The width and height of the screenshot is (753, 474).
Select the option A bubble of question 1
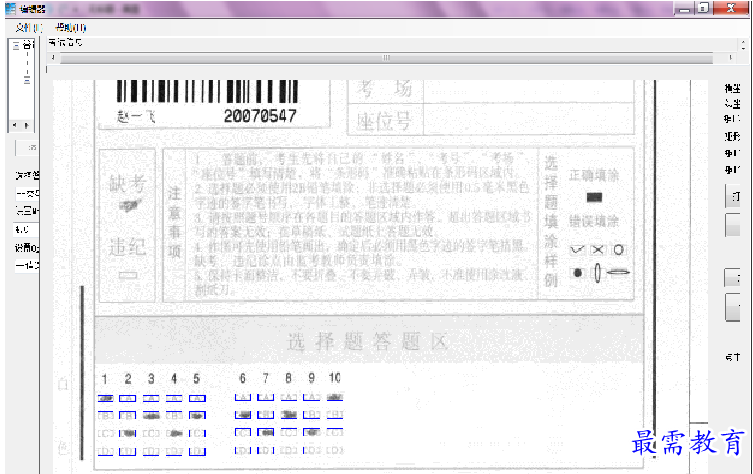[106, 398]
